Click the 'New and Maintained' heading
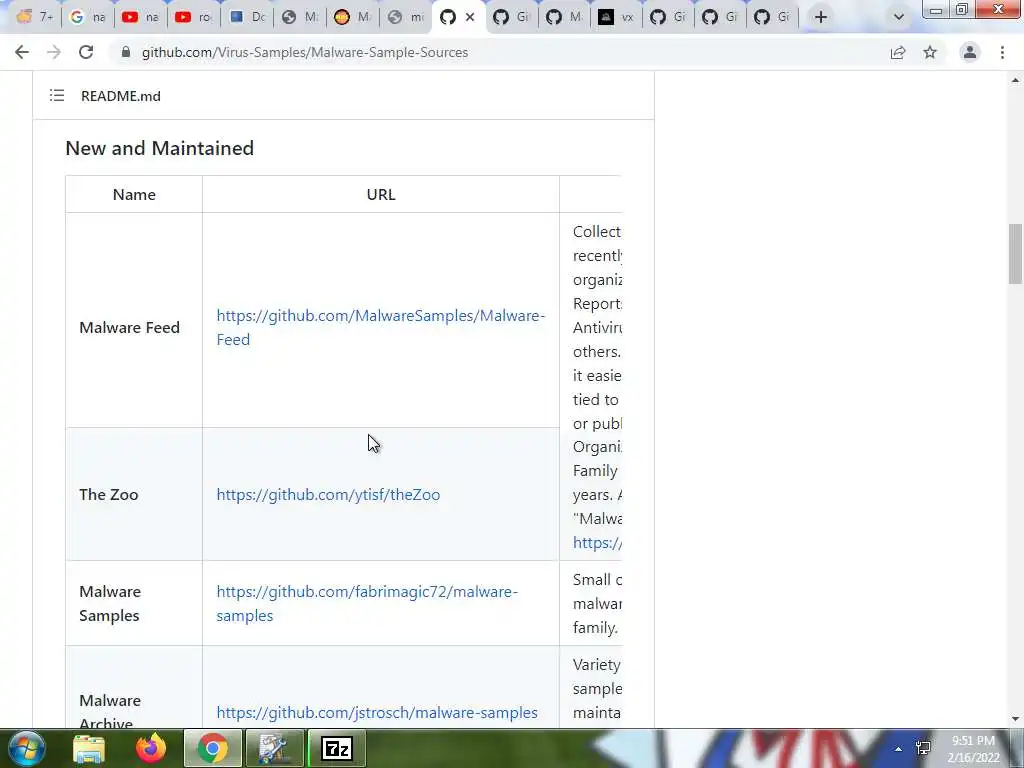Image resolution: width=1024 pixels, height=768 pixels. tap(159, 148)
